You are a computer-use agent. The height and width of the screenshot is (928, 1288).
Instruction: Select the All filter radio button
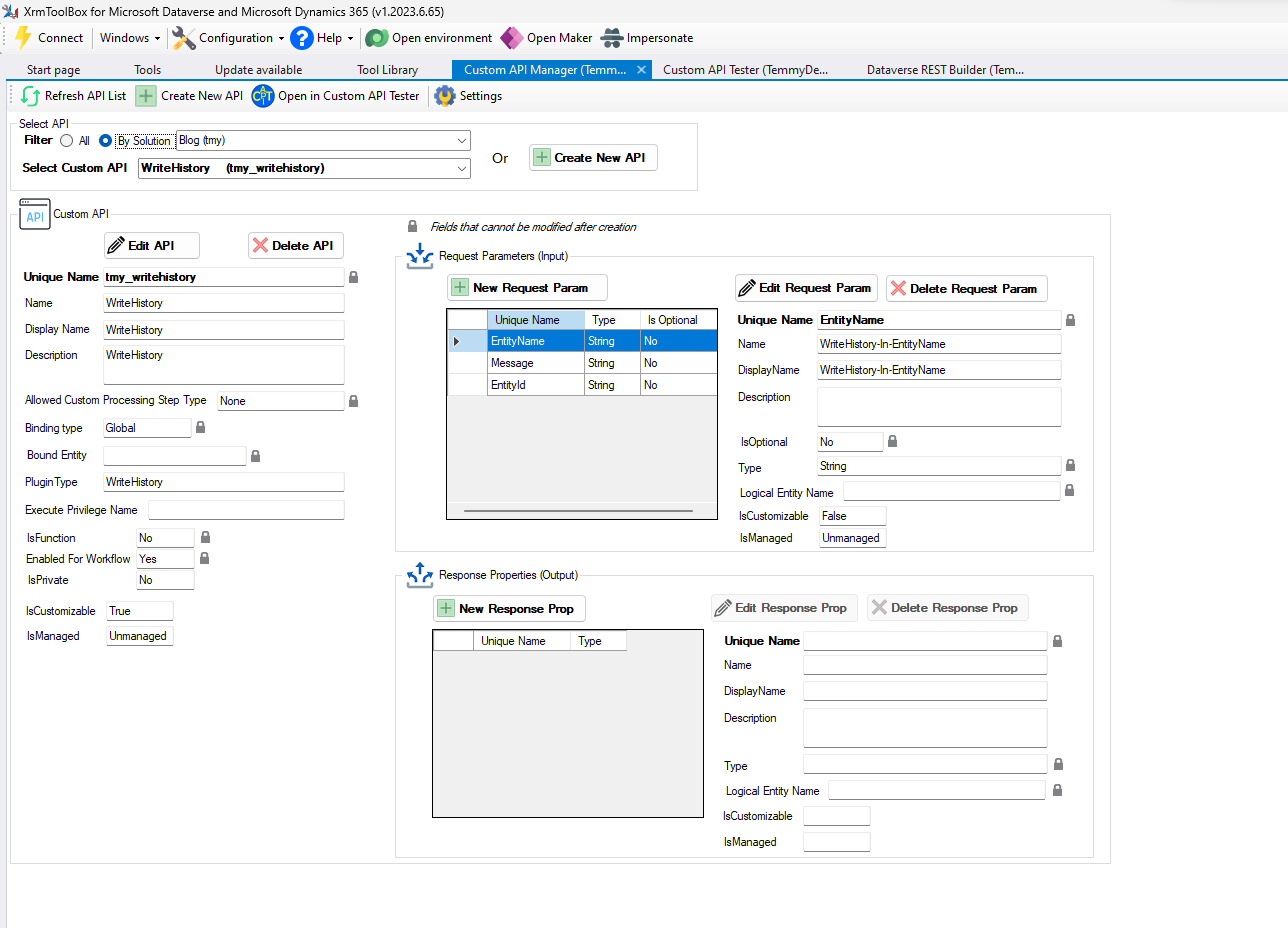(67, 141)
